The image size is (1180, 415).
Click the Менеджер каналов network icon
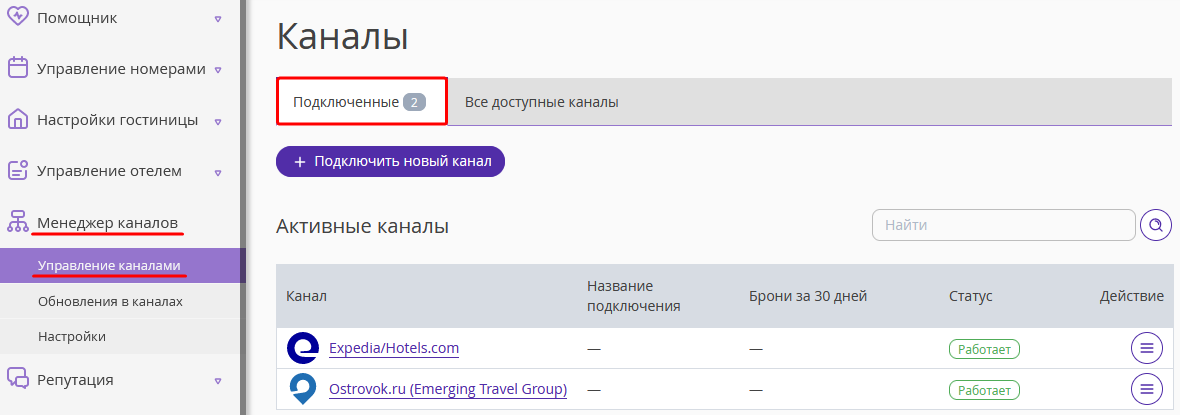(18, 221)
